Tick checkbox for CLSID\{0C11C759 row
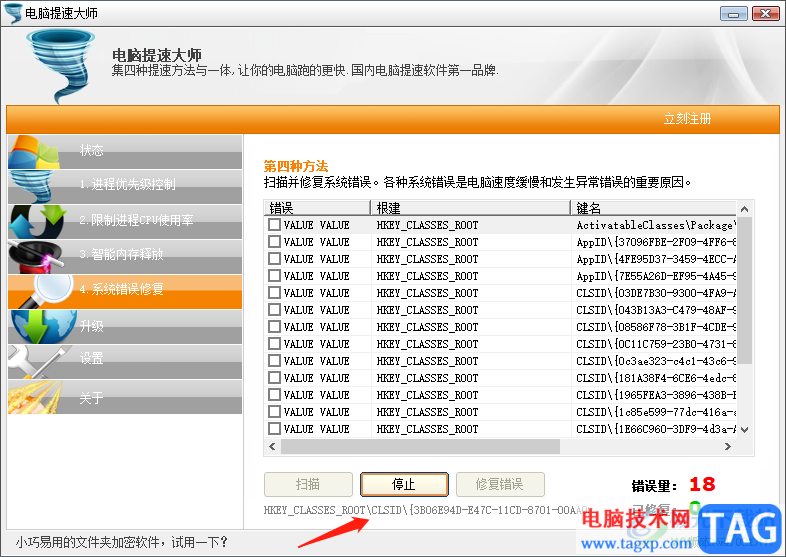Viewport: 786px width, 557px height. [274, 344]
